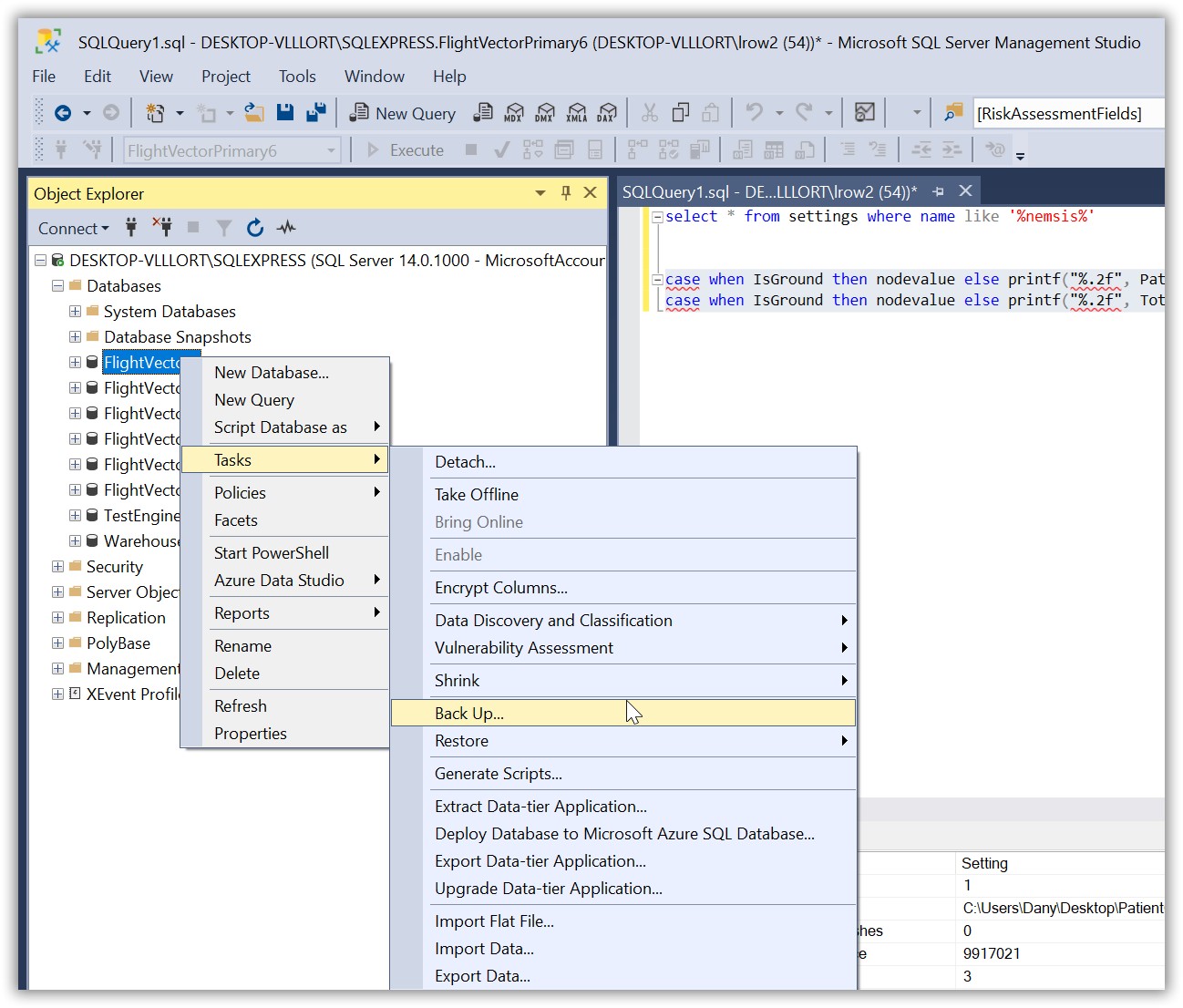Pin the Object Explorer panel (auto hide)
This screenshot has width=1183, height=1008.
566,192
